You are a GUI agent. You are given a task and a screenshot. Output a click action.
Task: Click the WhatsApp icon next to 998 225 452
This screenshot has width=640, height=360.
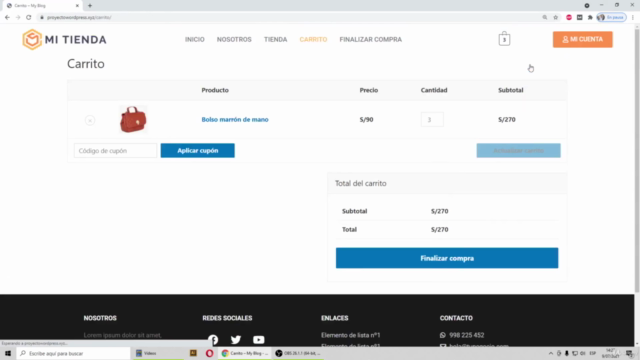click(x=443, y=335)
